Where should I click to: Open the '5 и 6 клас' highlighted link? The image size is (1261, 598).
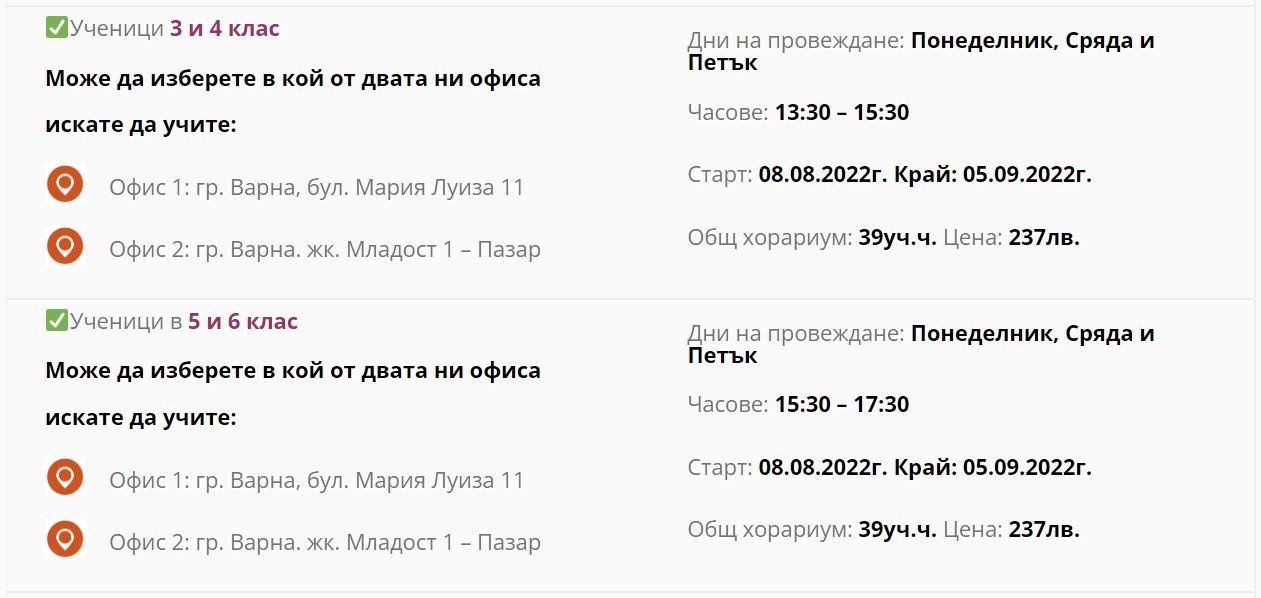[x=243, y=322]
